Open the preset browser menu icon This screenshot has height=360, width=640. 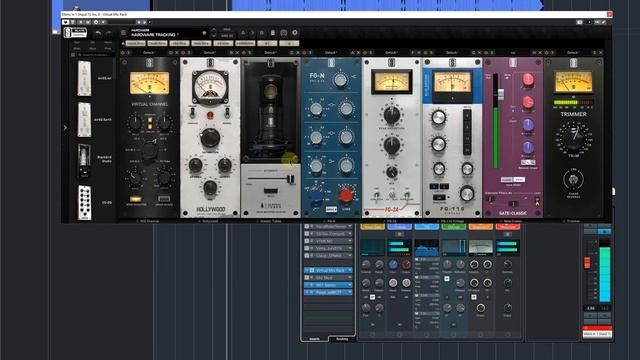[123, 33]
